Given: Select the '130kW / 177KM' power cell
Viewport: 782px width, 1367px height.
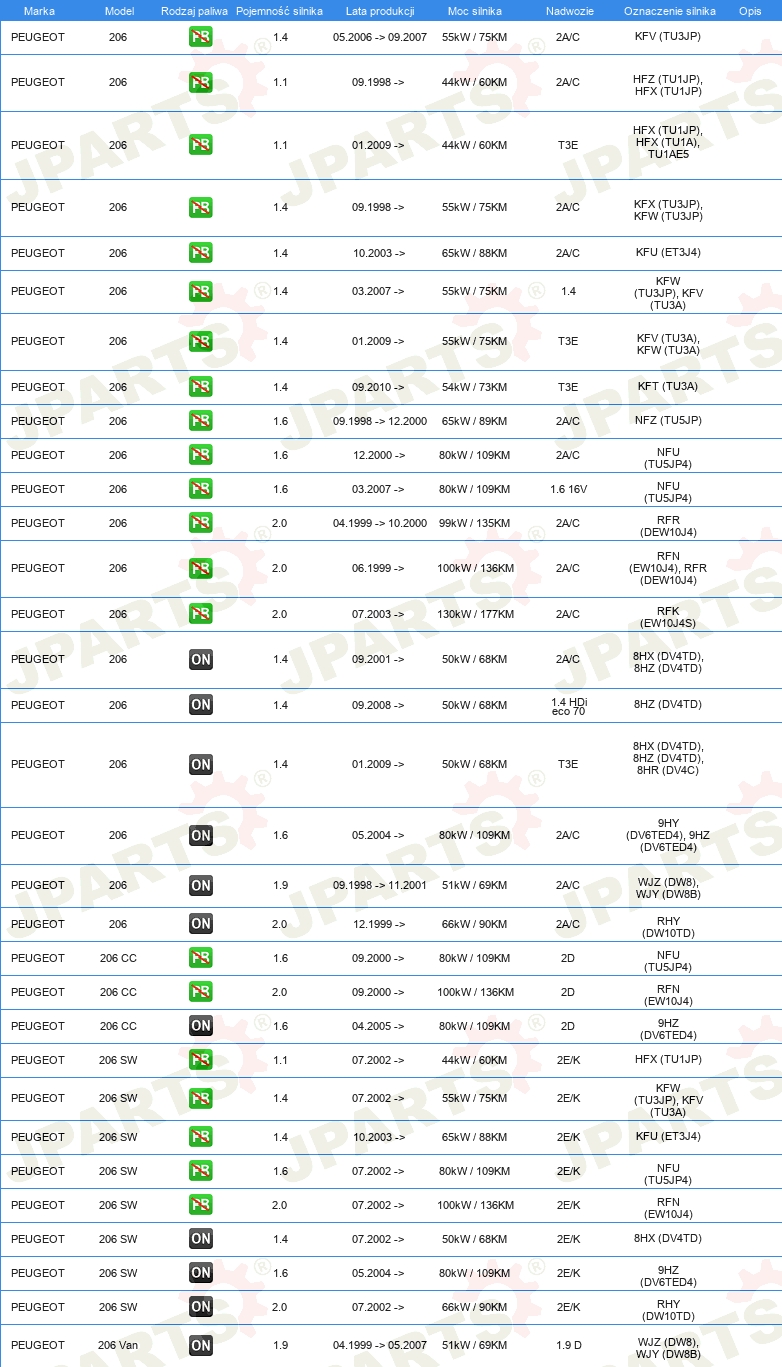Looking at the screenshot, I should [x=475, y=614].
